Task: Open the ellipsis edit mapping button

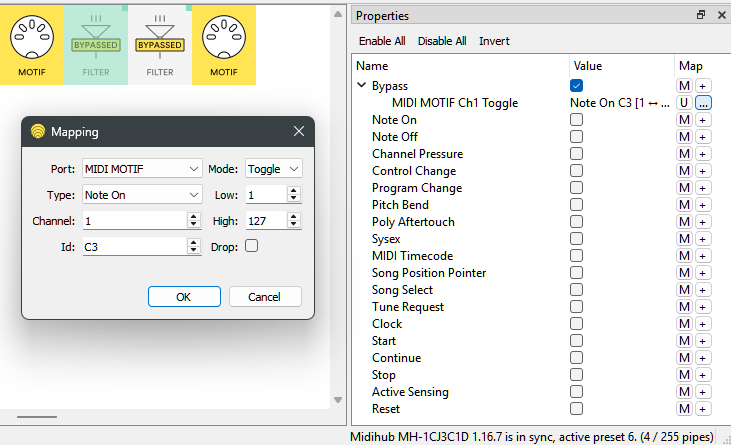Action: point(703,103)
